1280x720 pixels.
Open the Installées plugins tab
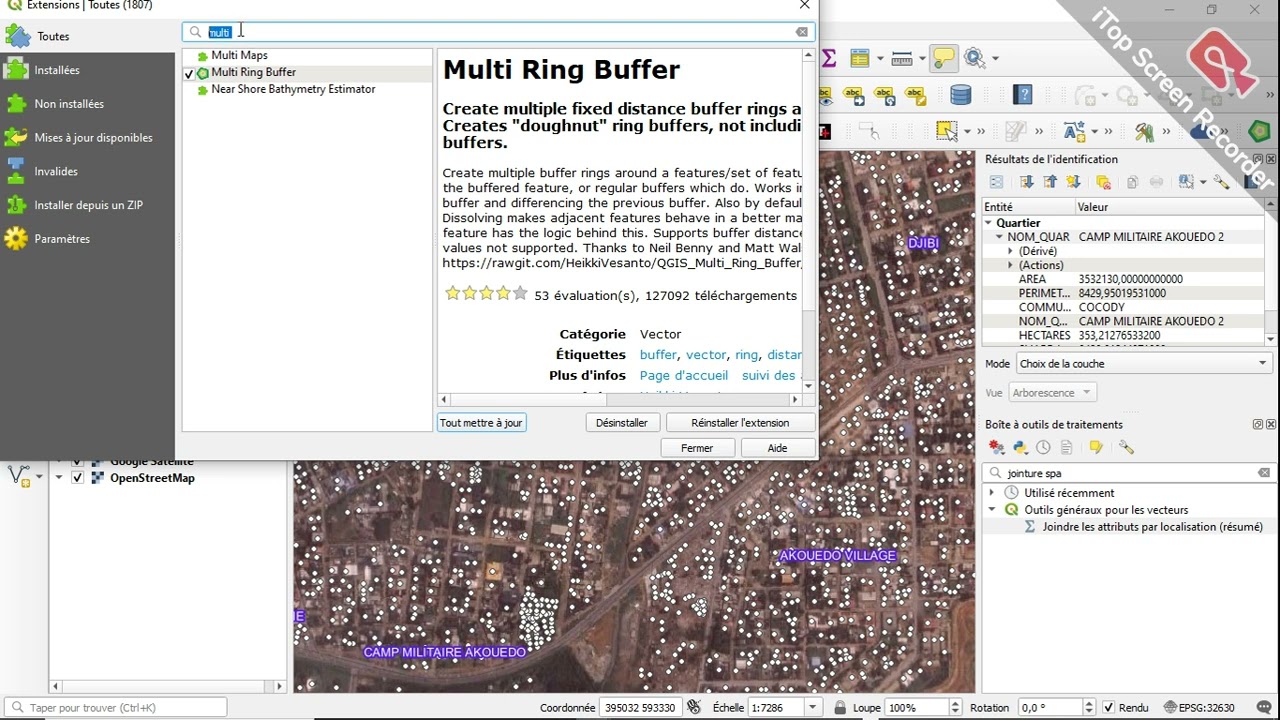click(x=88, y=70)
